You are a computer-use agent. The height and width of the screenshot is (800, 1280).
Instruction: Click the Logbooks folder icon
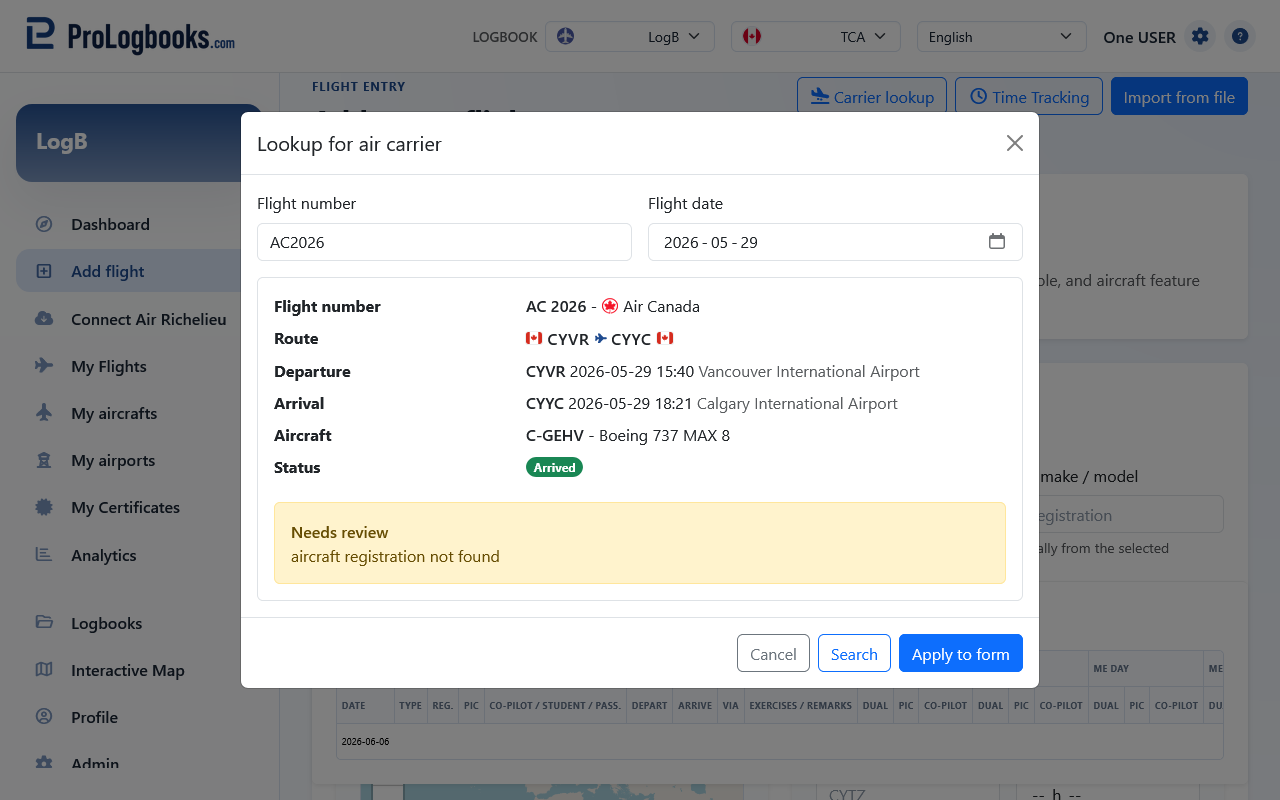point(44,623)
